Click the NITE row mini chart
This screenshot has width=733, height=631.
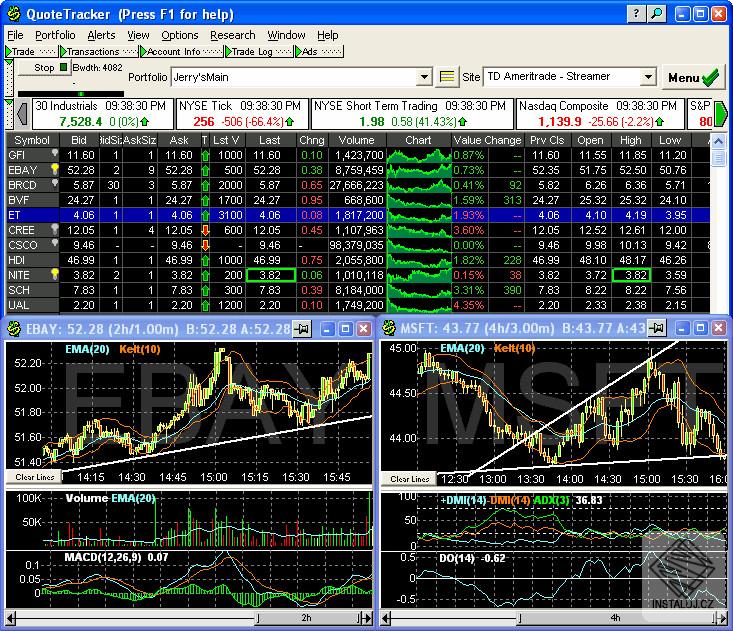click(x=419, y=275)
